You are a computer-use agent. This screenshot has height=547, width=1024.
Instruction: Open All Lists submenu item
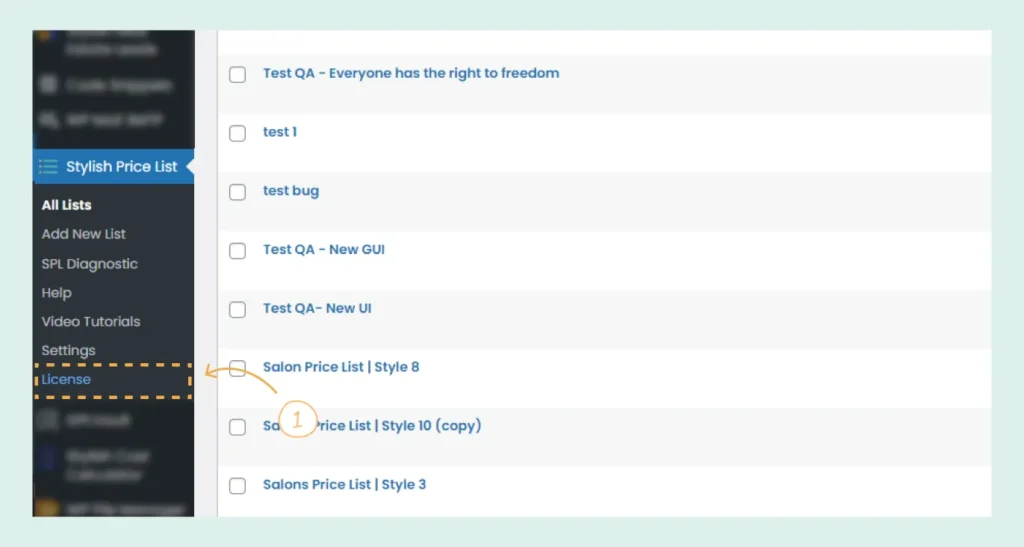pos(67,205)
